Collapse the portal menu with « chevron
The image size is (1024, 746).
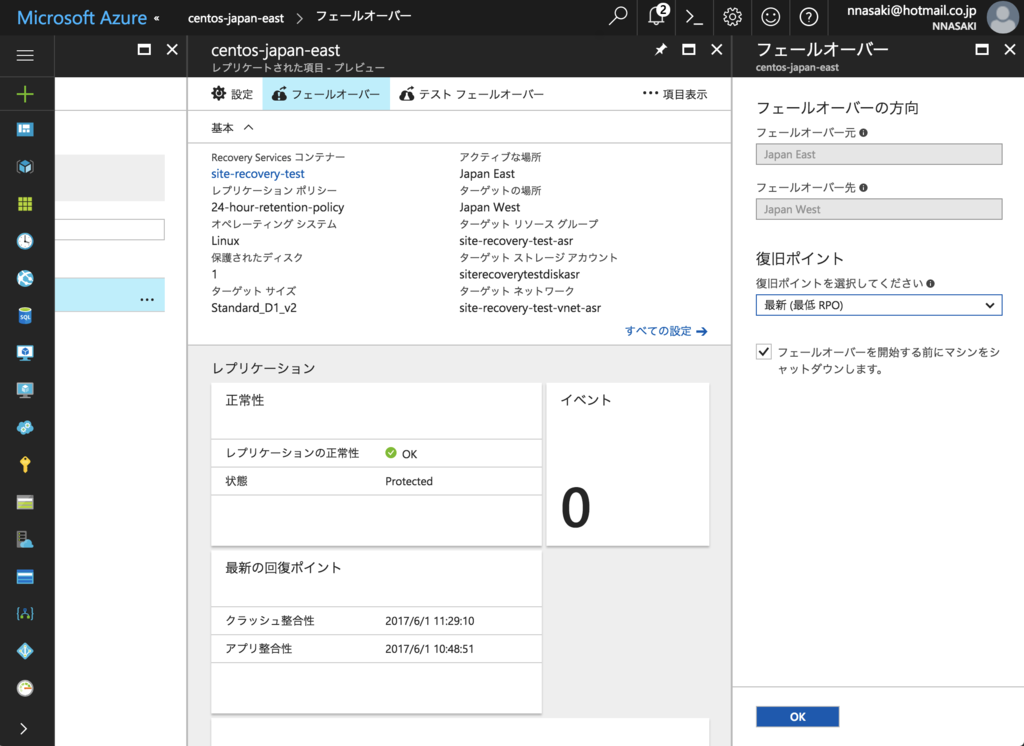pos(157,18)
